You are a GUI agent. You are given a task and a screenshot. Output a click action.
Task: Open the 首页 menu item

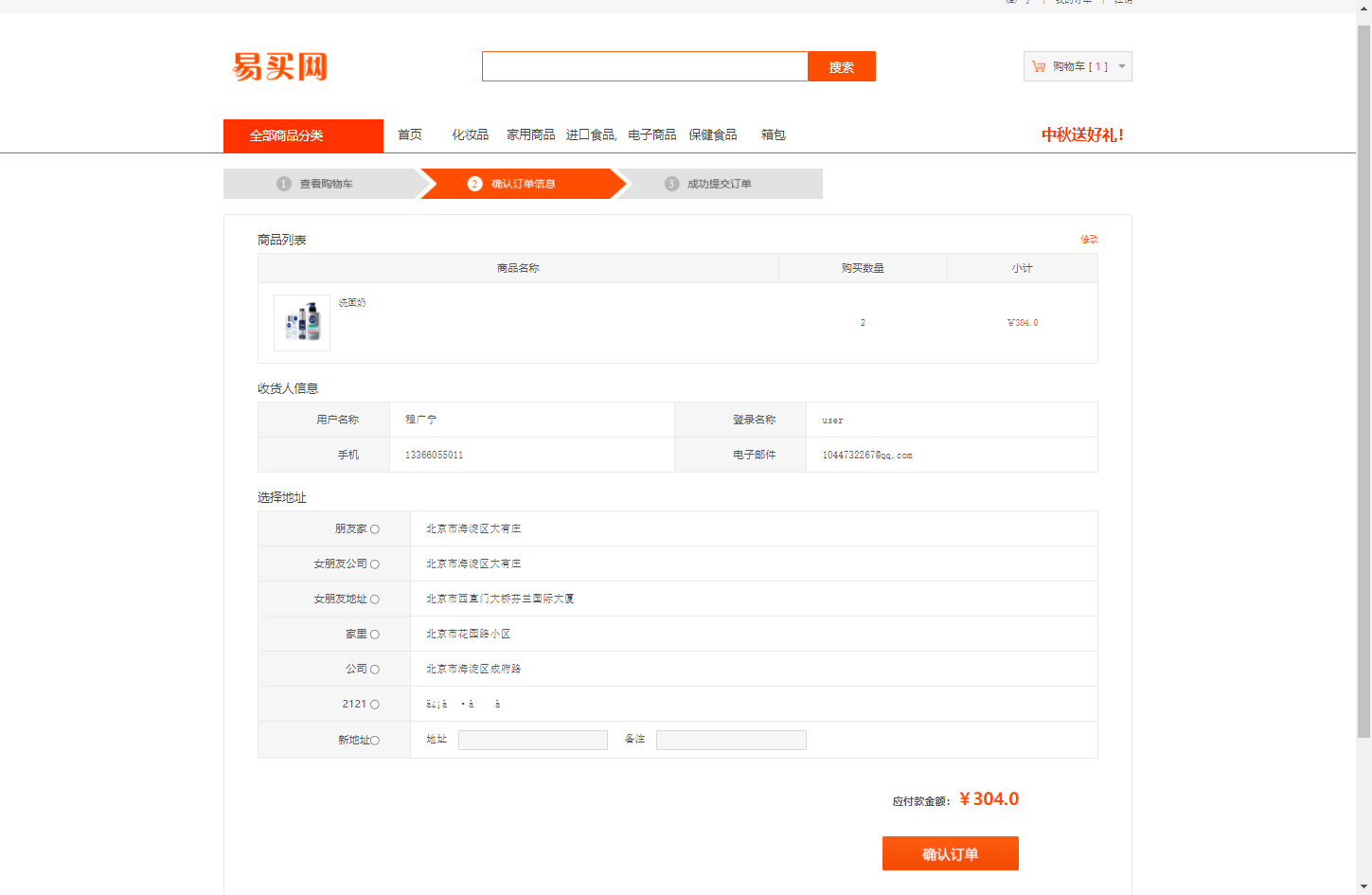coord(409,134)
